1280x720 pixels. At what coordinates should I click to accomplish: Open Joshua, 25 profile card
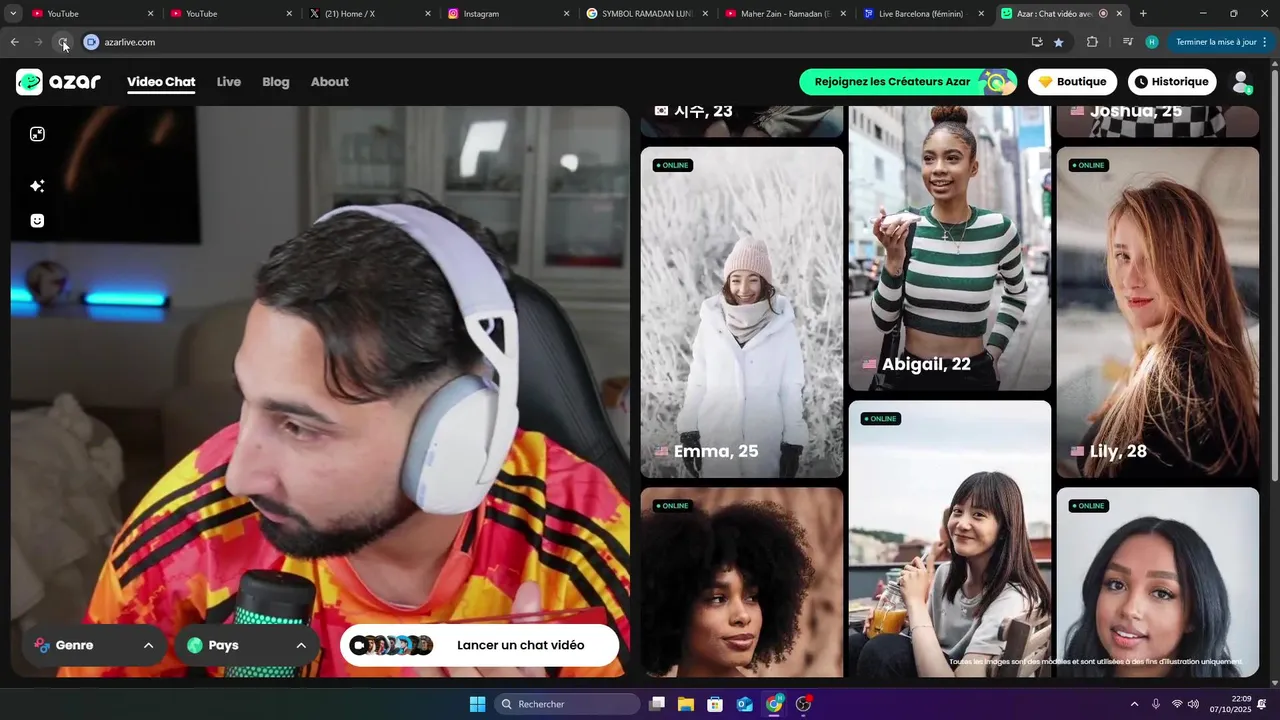click(x=1158, y=121)
